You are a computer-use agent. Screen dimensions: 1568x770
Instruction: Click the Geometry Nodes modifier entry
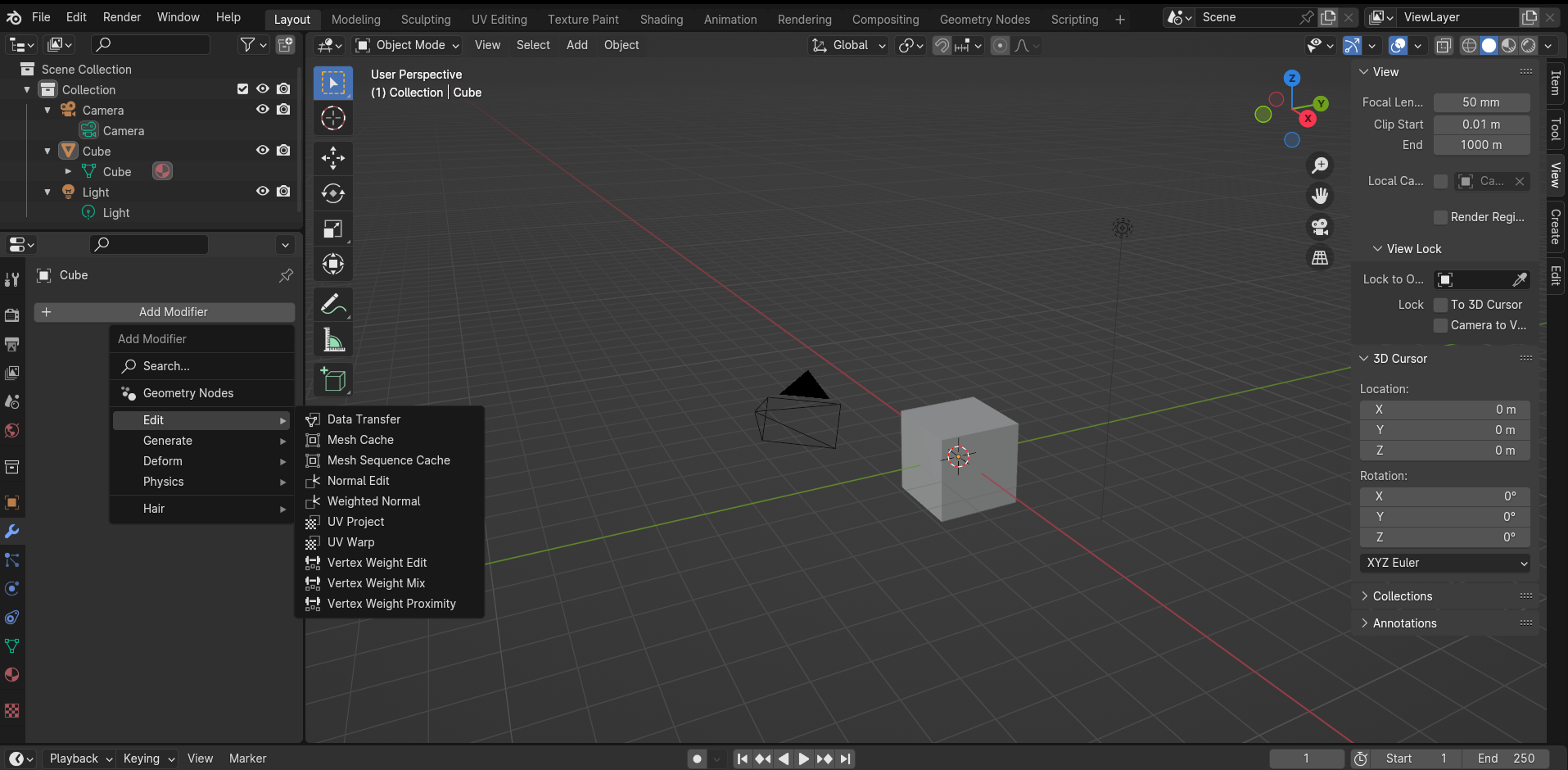202,393
